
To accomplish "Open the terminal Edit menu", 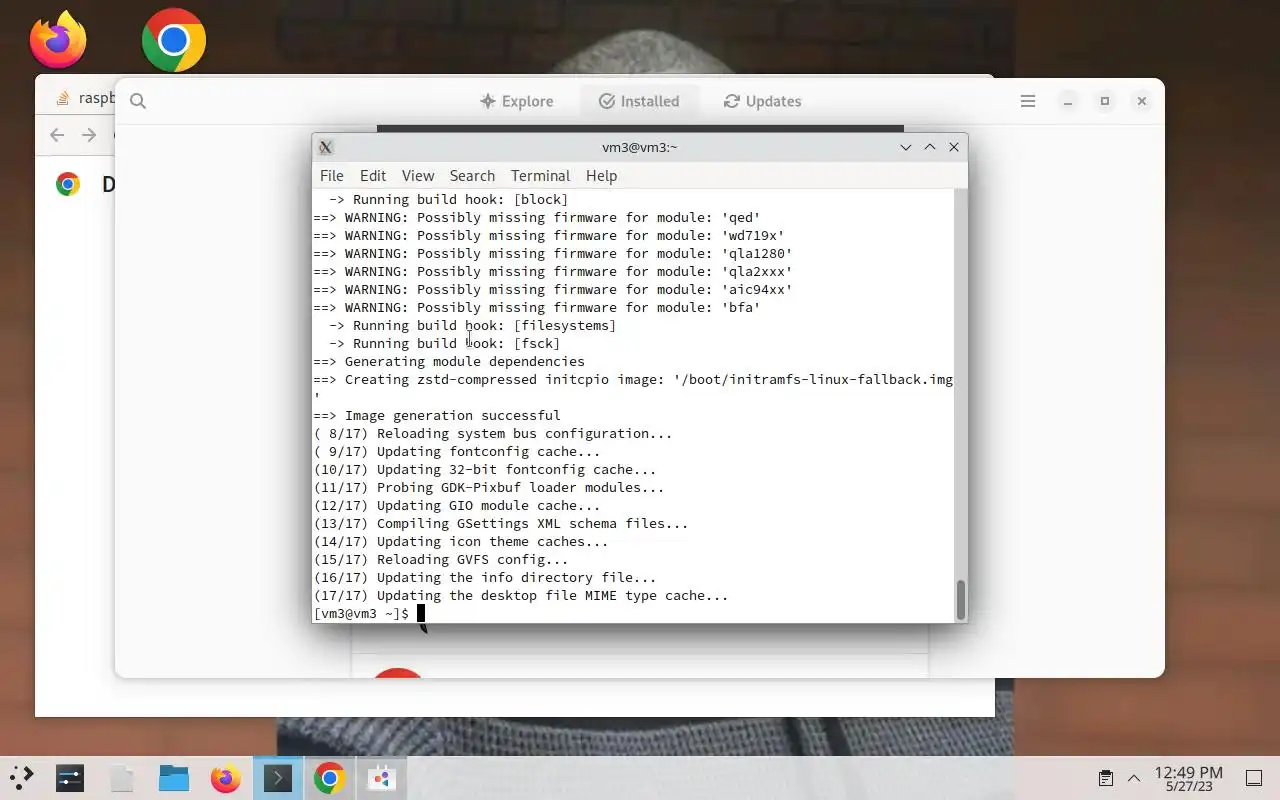I will pyautogui.click(x=373, y=175).
